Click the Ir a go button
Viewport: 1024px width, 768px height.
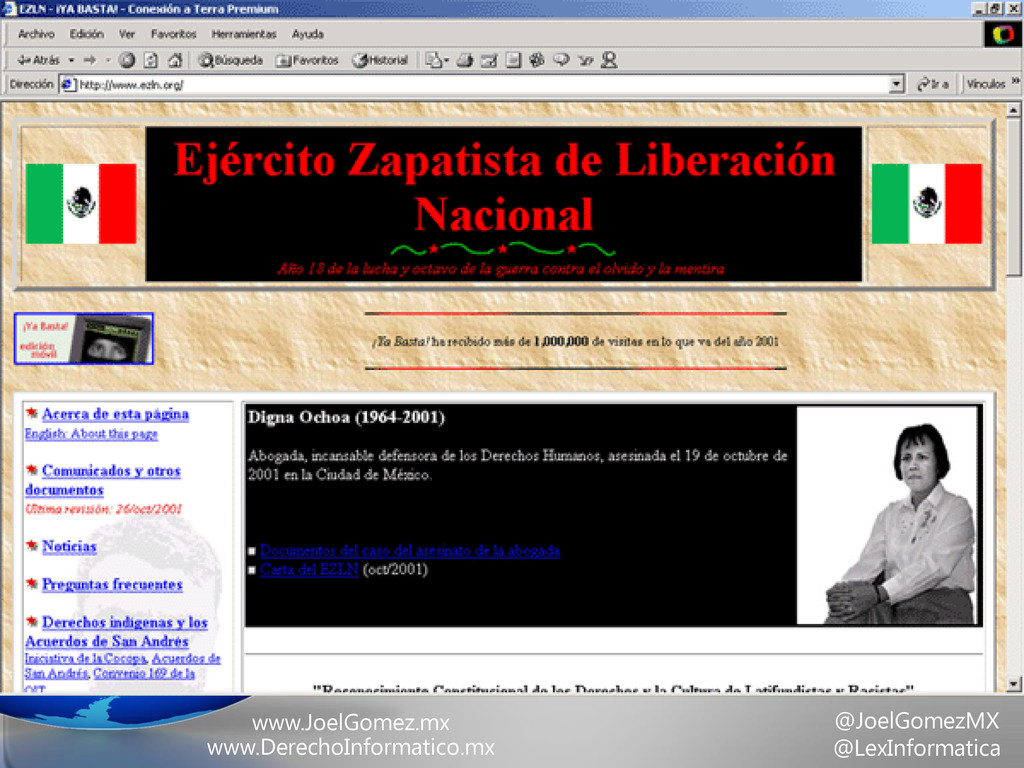click(933, 84)
